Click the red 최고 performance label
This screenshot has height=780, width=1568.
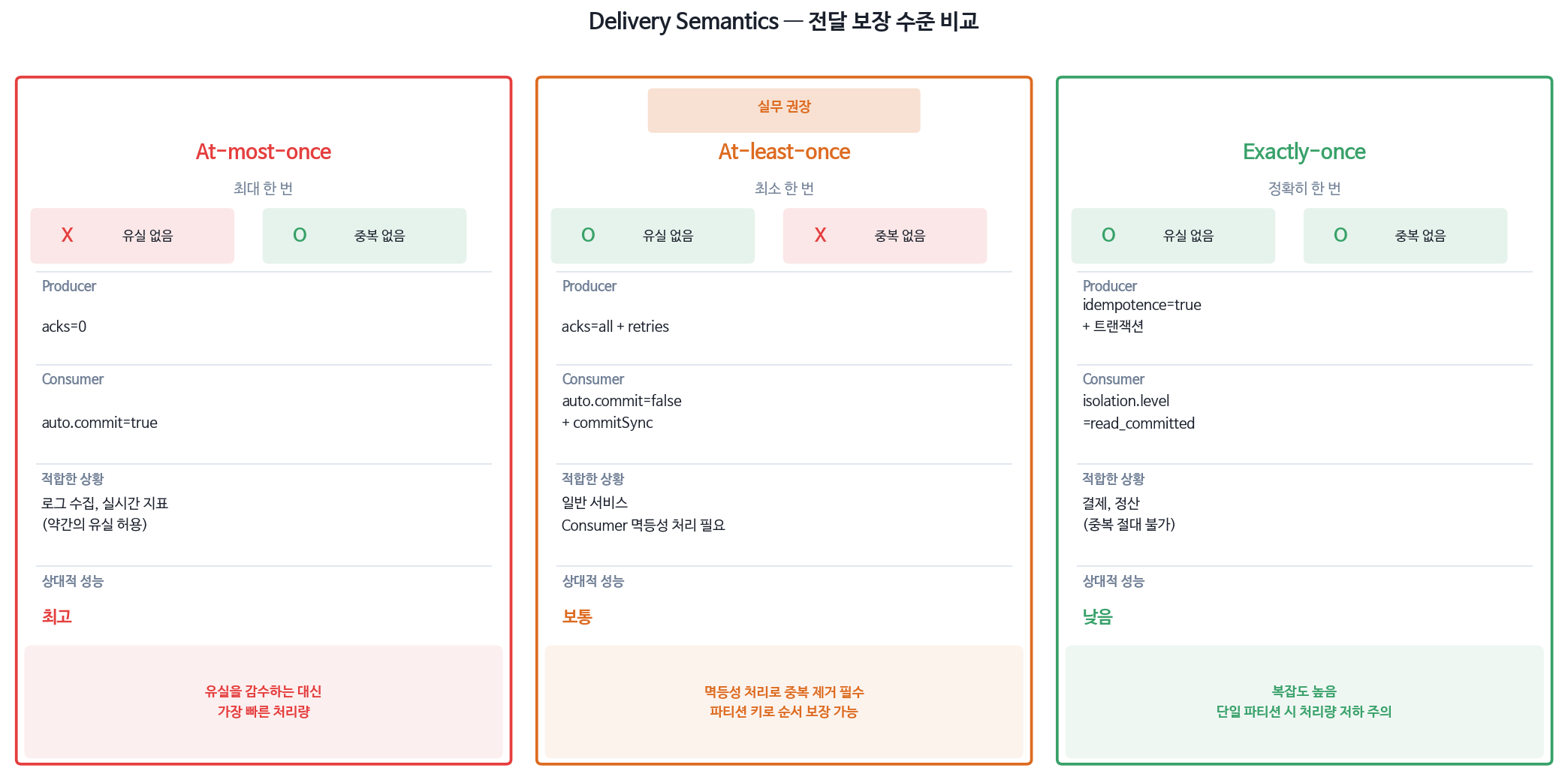click(57, 616)
